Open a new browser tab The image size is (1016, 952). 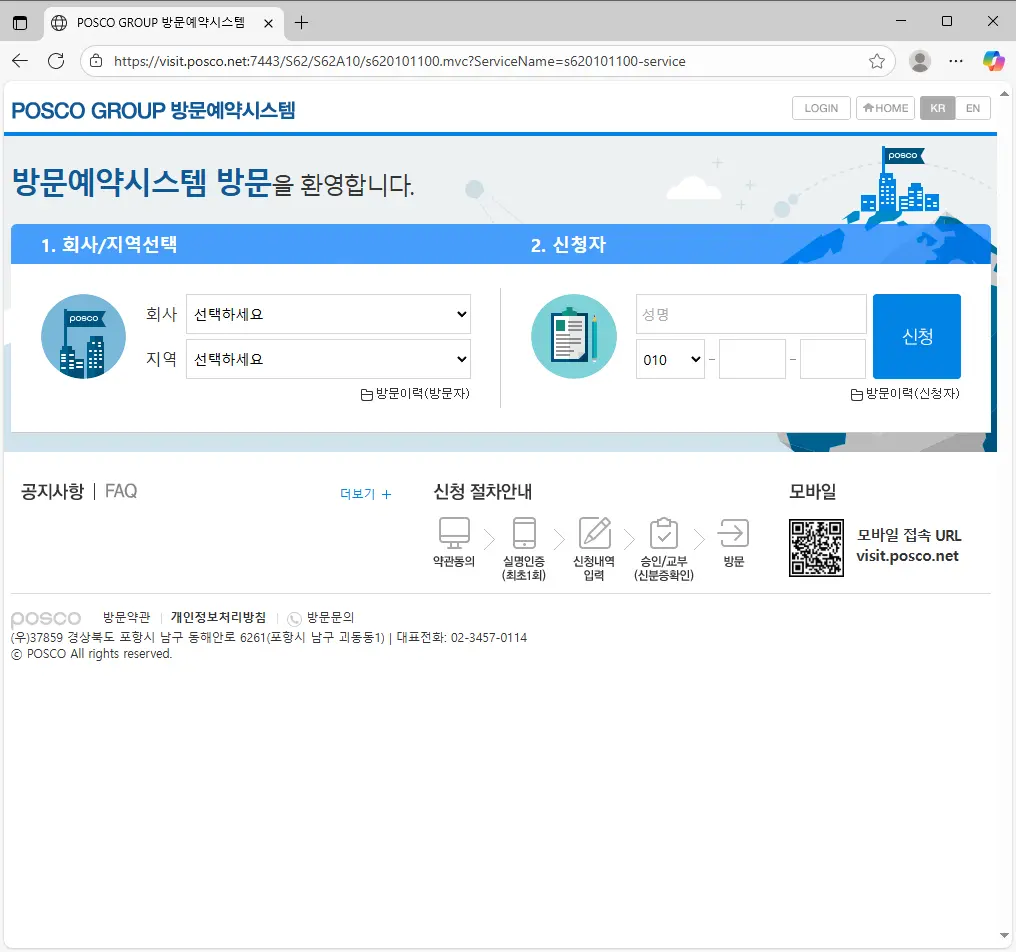[x=301, y=23]
